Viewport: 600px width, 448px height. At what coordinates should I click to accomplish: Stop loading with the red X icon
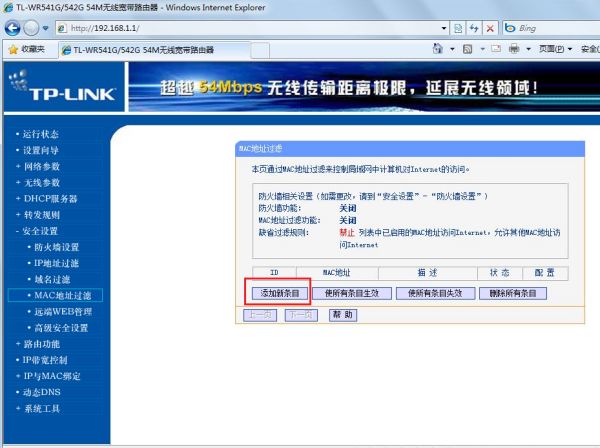pos(490,28)
